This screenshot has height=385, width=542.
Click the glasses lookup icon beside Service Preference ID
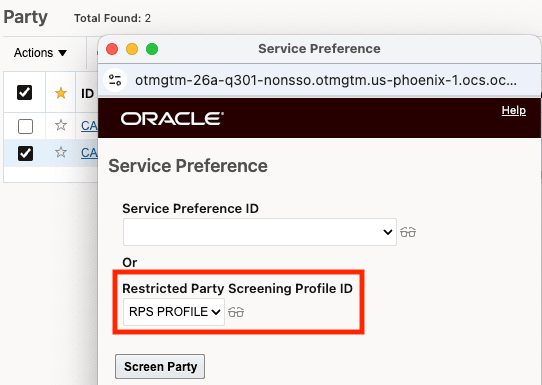point(408,232)
